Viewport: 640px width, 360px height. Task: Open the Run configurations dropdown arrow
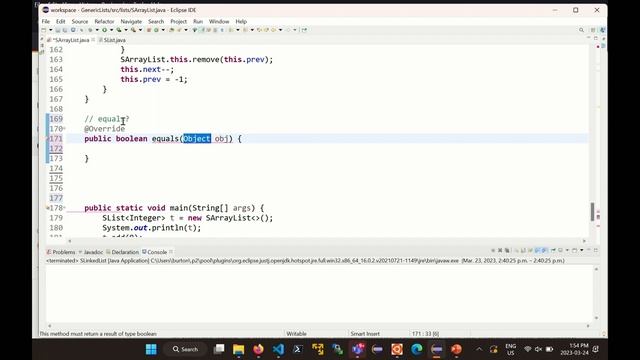tap(112, 30)
